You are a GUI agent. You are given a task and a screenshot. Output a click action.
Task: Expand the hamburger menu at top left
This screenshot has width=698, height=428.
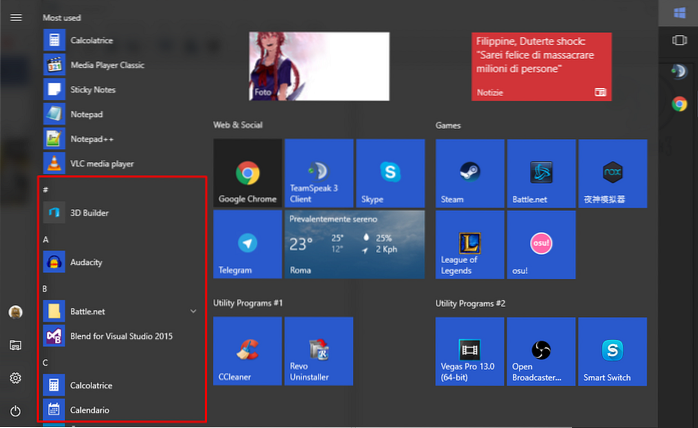15,18
